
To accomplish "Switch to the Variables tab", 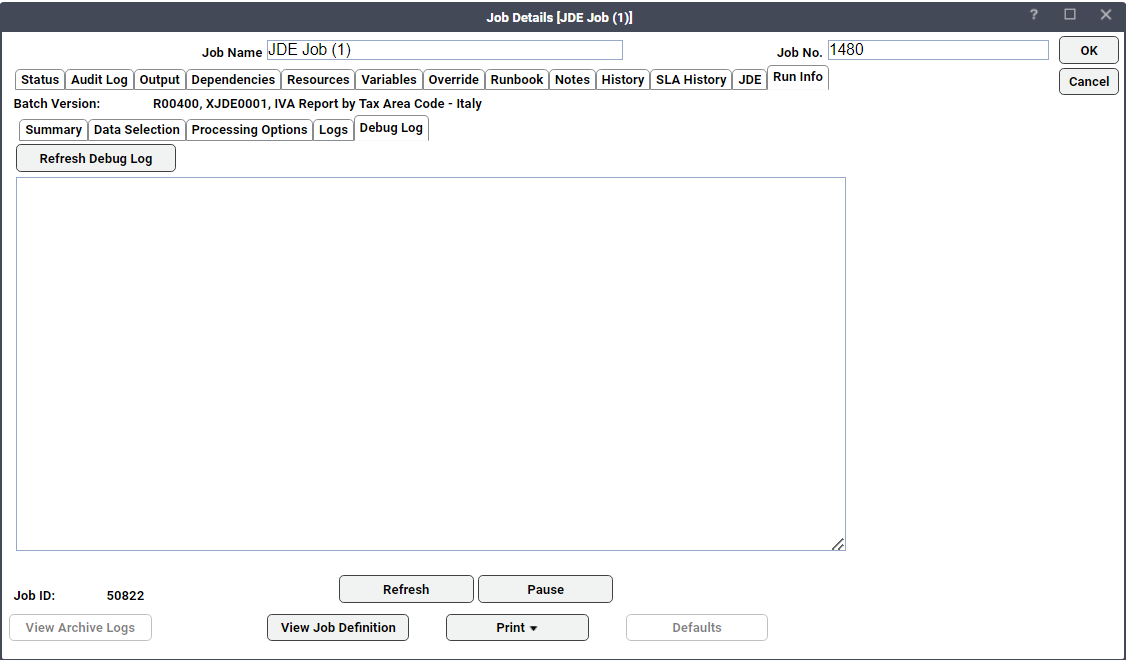I will pos(388,80).
